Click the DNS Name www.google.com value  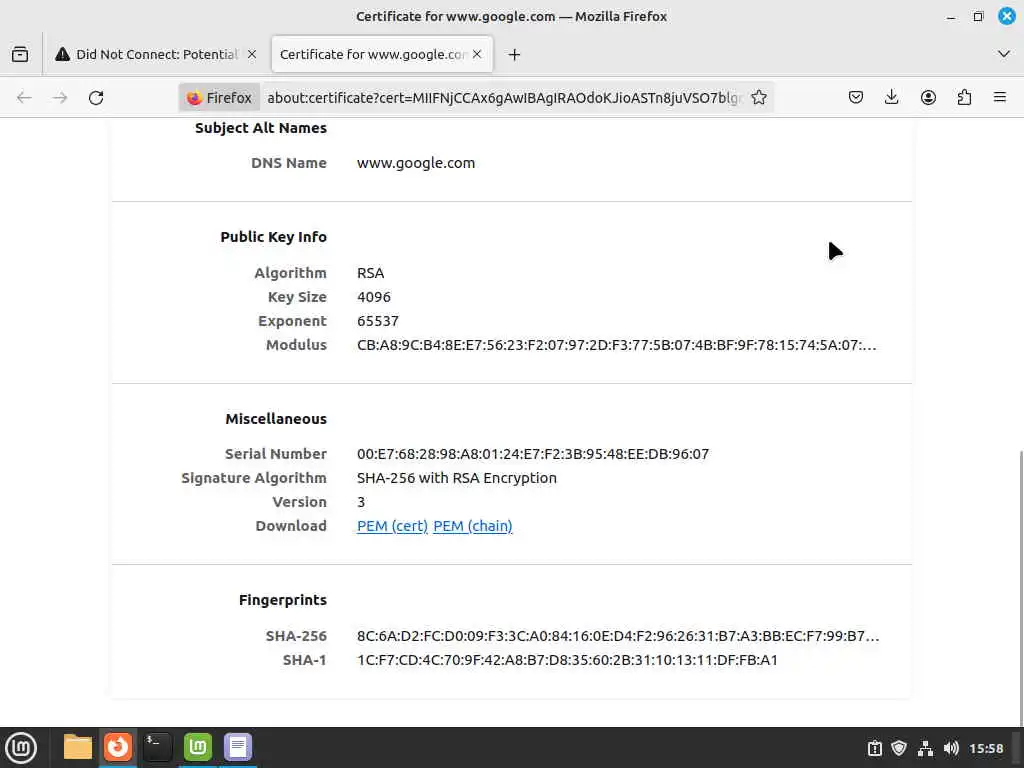[x=416, y=163]
